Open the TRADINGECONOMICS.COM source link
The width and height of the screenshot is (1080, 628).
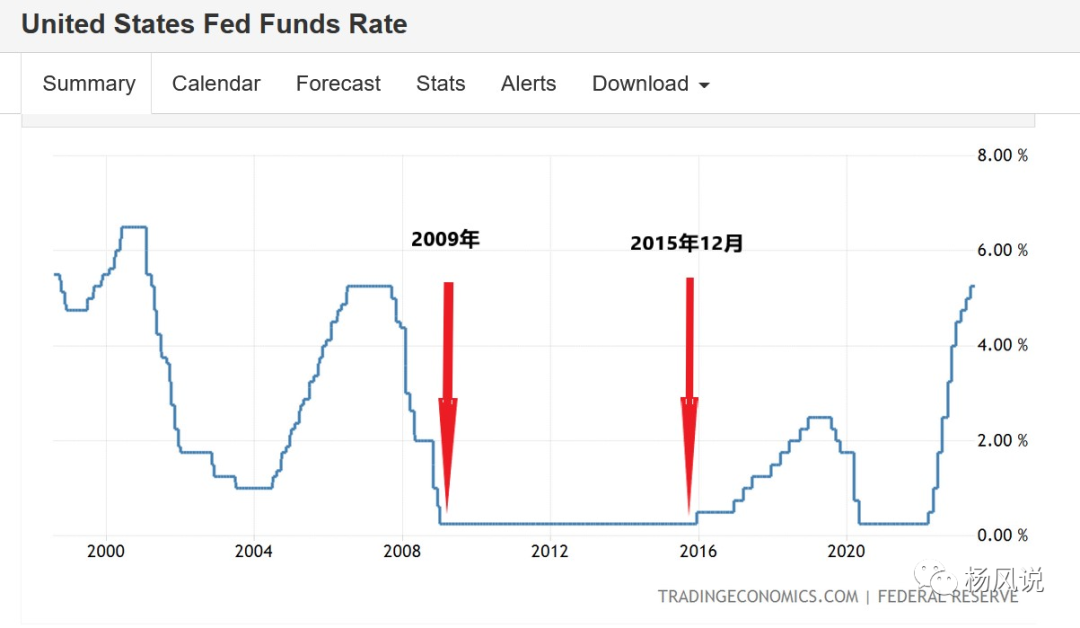pyautogui.click(x=758, y=597)
